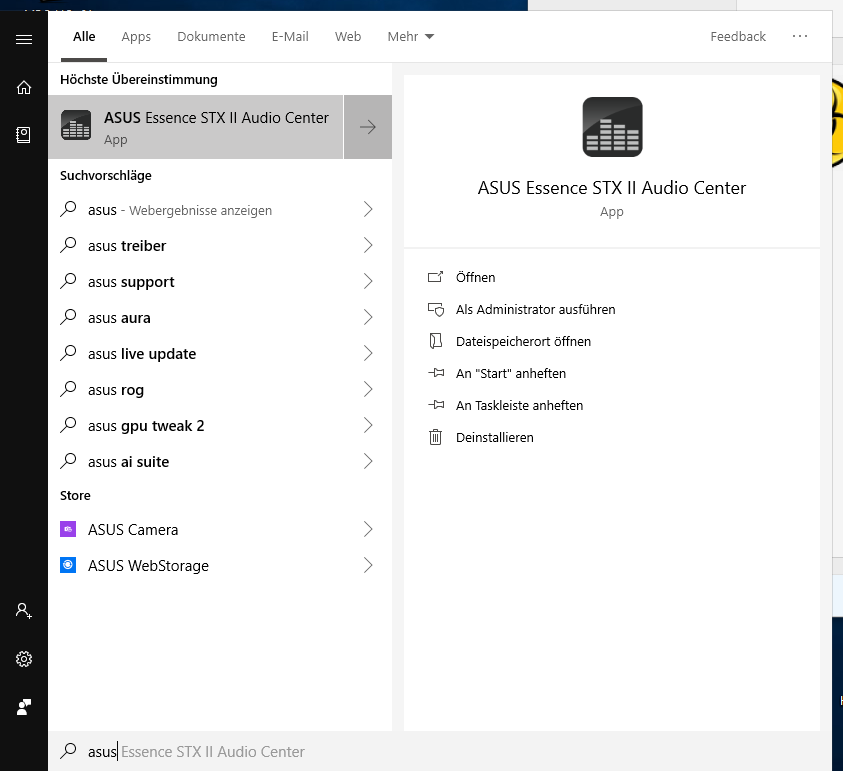This screenshot has width=843, height=771.
Task: Click the search icon beside 'asus rog'
Action: (x=68, y=389)
